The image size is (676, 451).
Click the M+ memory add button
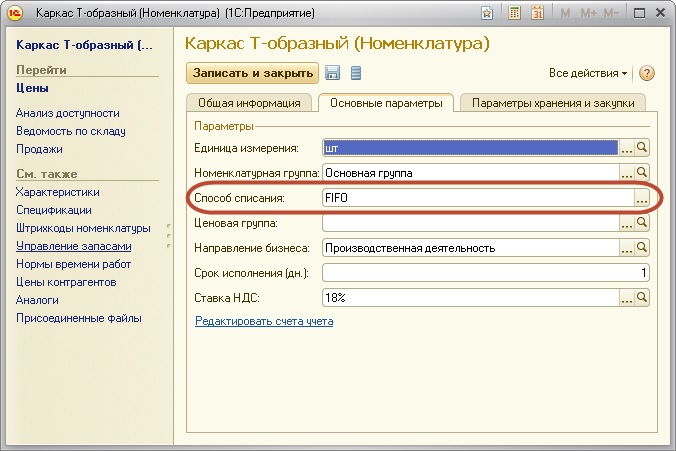(588, 13)
